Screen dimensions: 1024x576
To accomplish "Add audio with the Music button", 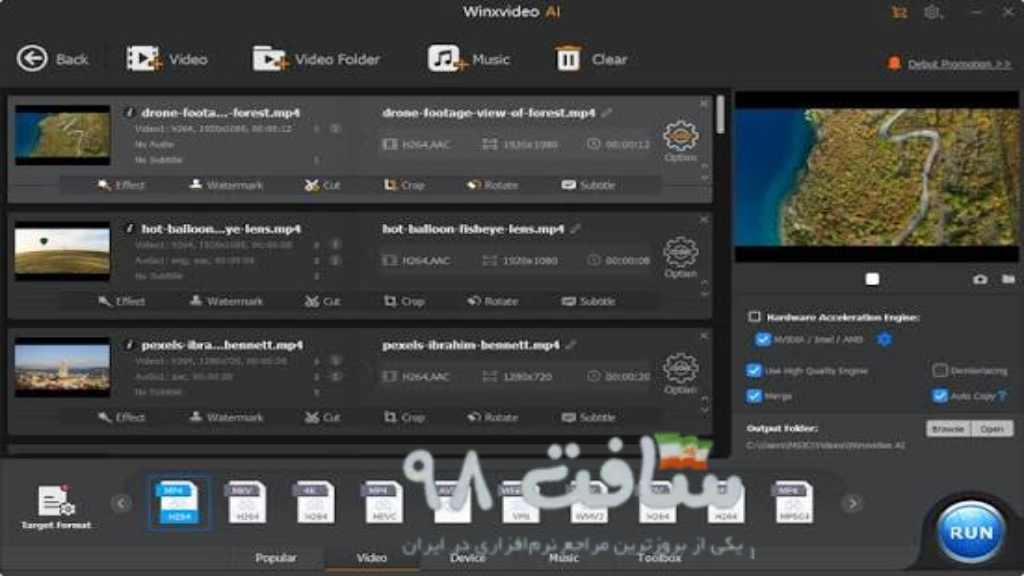I will [x=469, y=59].
